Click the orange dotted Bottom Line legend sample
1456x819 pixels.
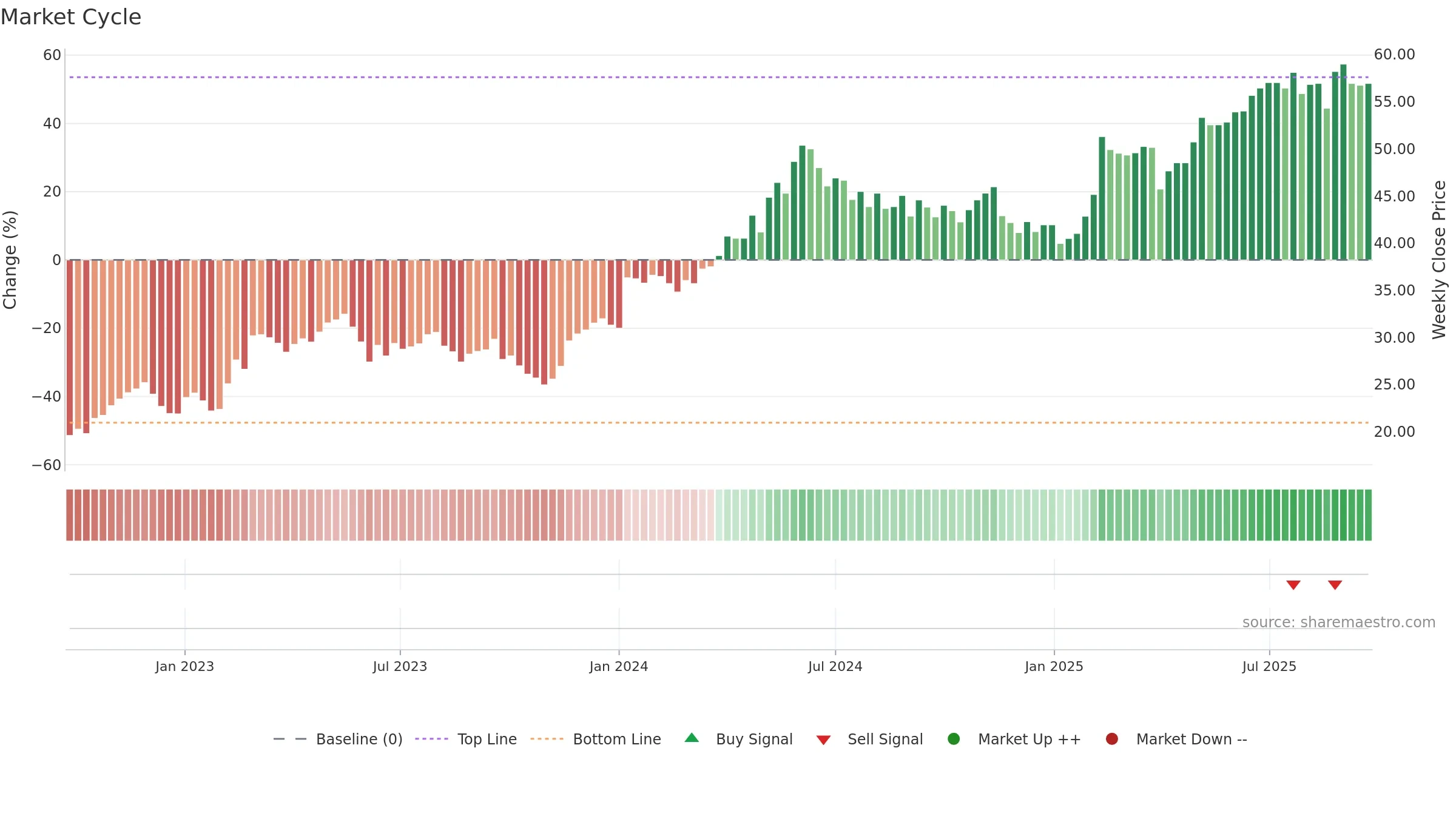point(547,739)
